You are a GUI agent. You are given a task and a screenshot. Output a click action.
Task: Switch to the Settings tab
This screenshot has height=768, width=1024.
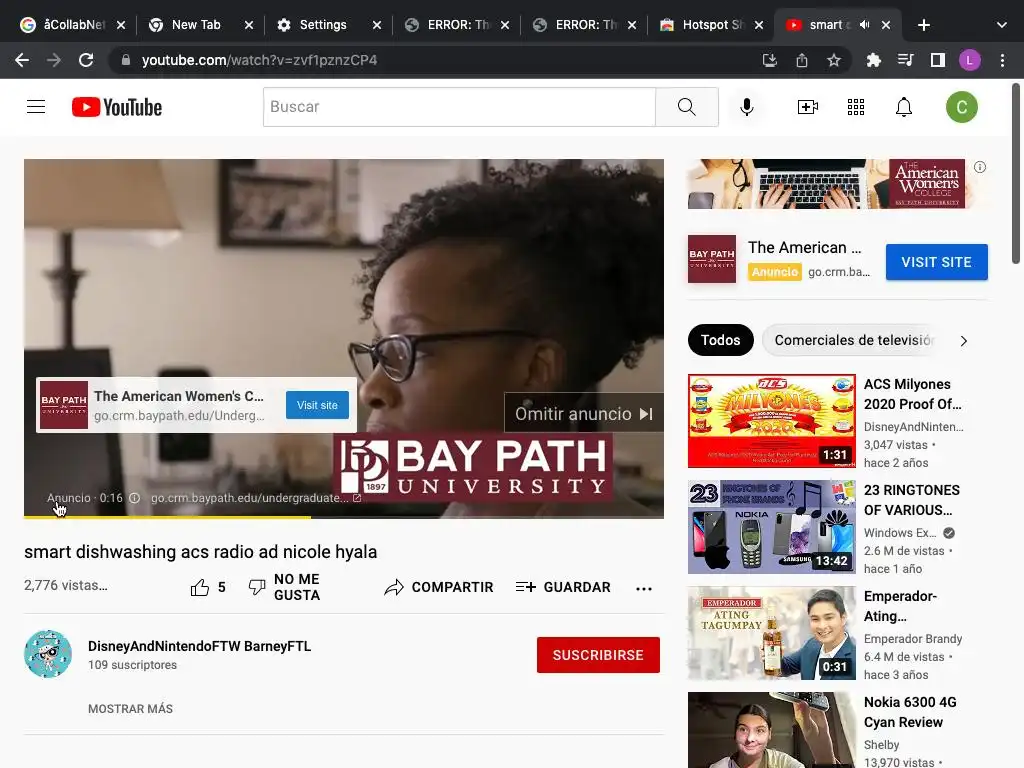coord(328,25)
